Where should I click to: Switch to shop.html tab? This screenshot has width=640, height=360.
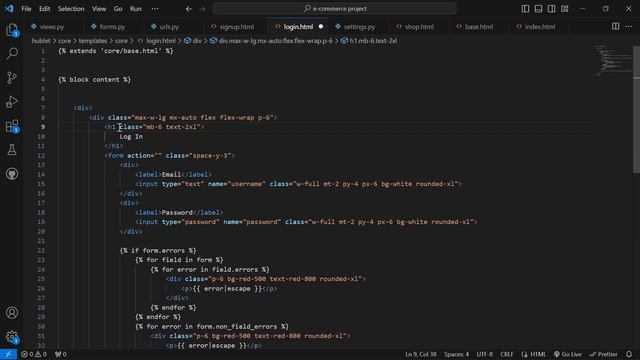click(x=419, y=27)
